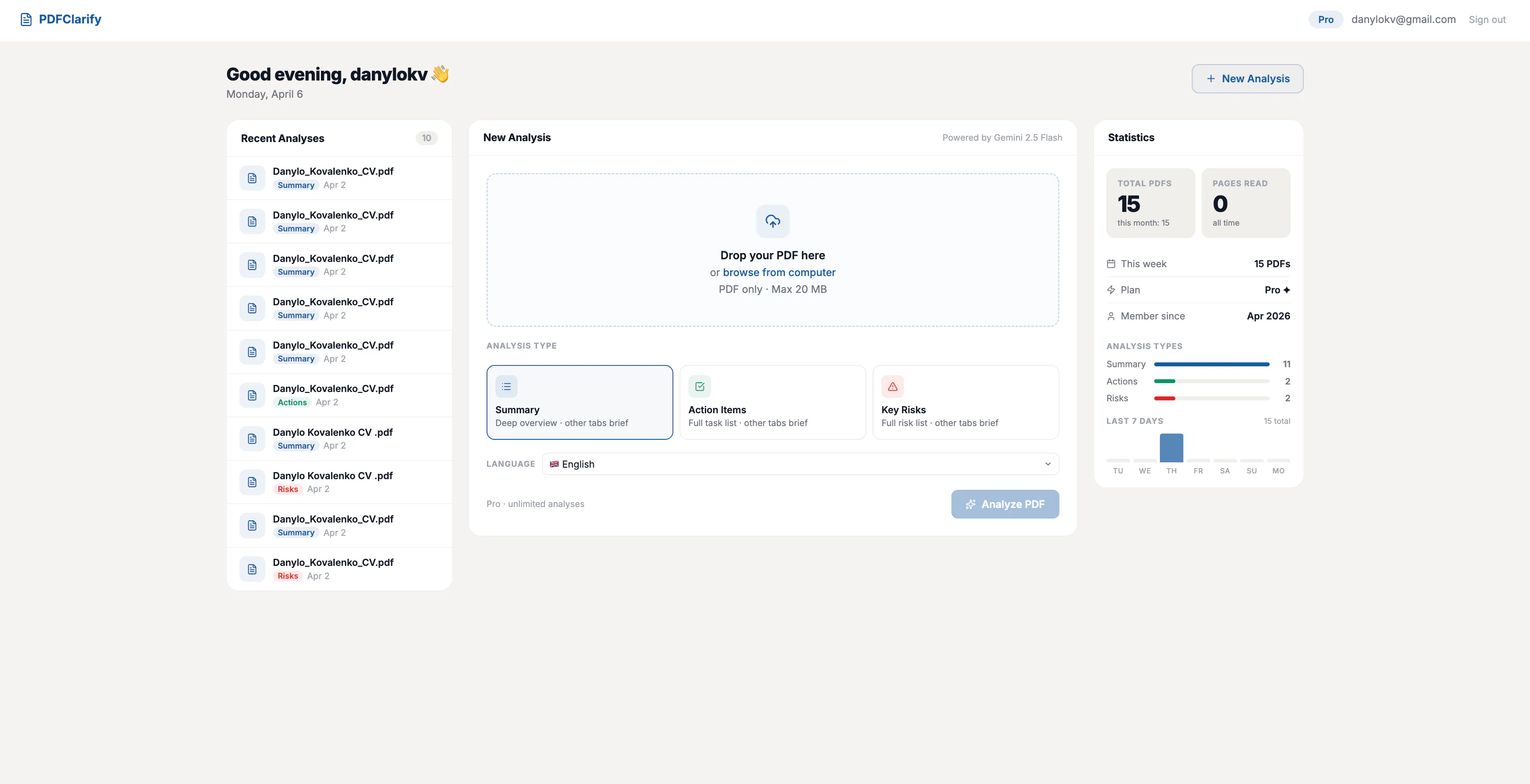Click the file icon of the Actions-tagged analysis
Image resolution: width=1530 pixels, height=784 pixels.
pyautogui.click(x=252, y=395)
